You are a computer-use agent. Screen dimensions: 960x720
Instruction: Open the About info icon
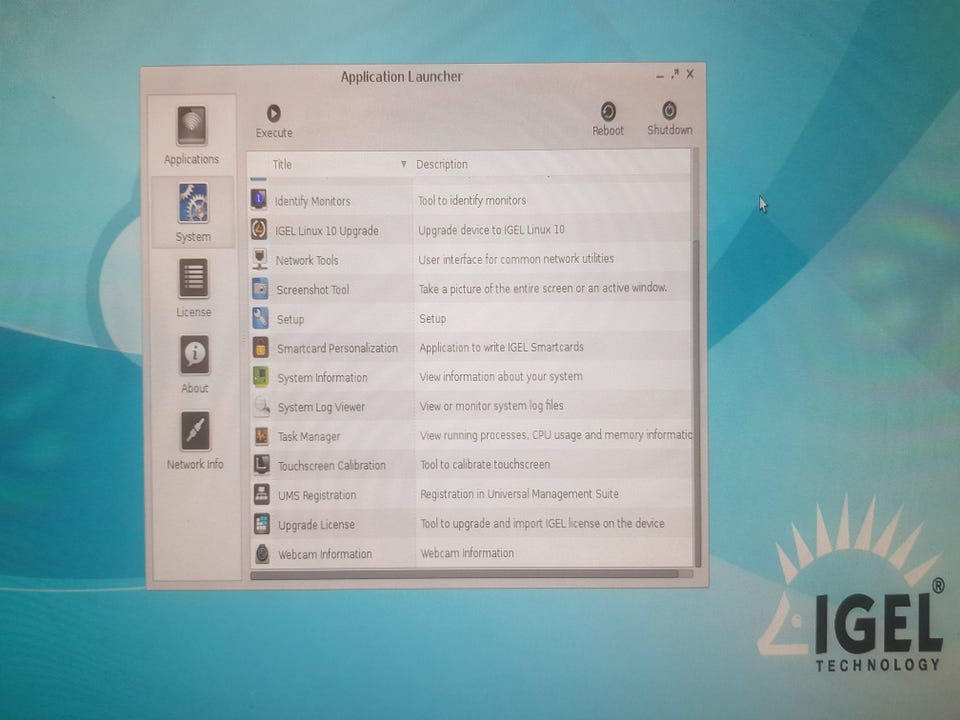click(194, 354)
